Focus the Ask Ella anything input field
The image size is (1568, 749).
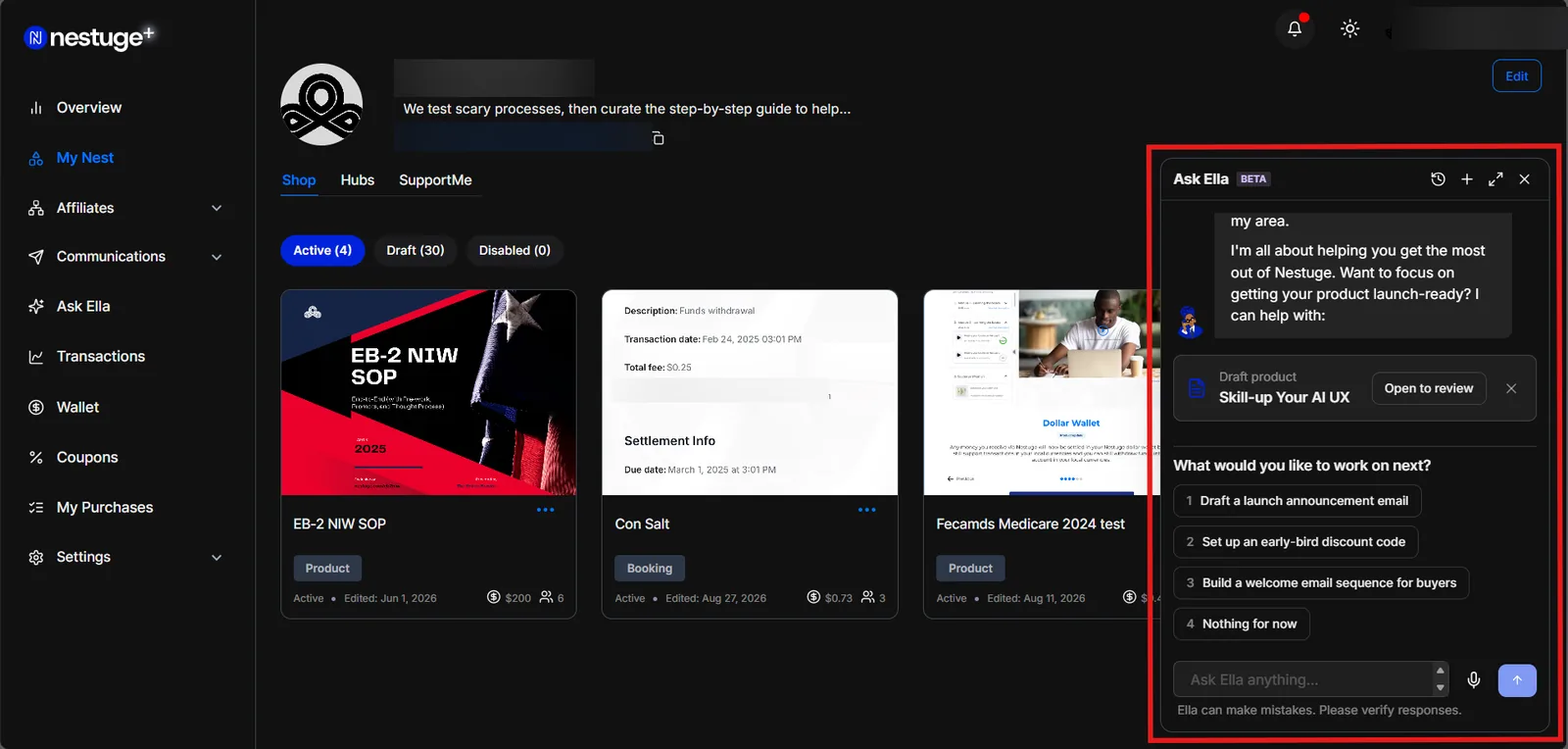(1310, 679)
